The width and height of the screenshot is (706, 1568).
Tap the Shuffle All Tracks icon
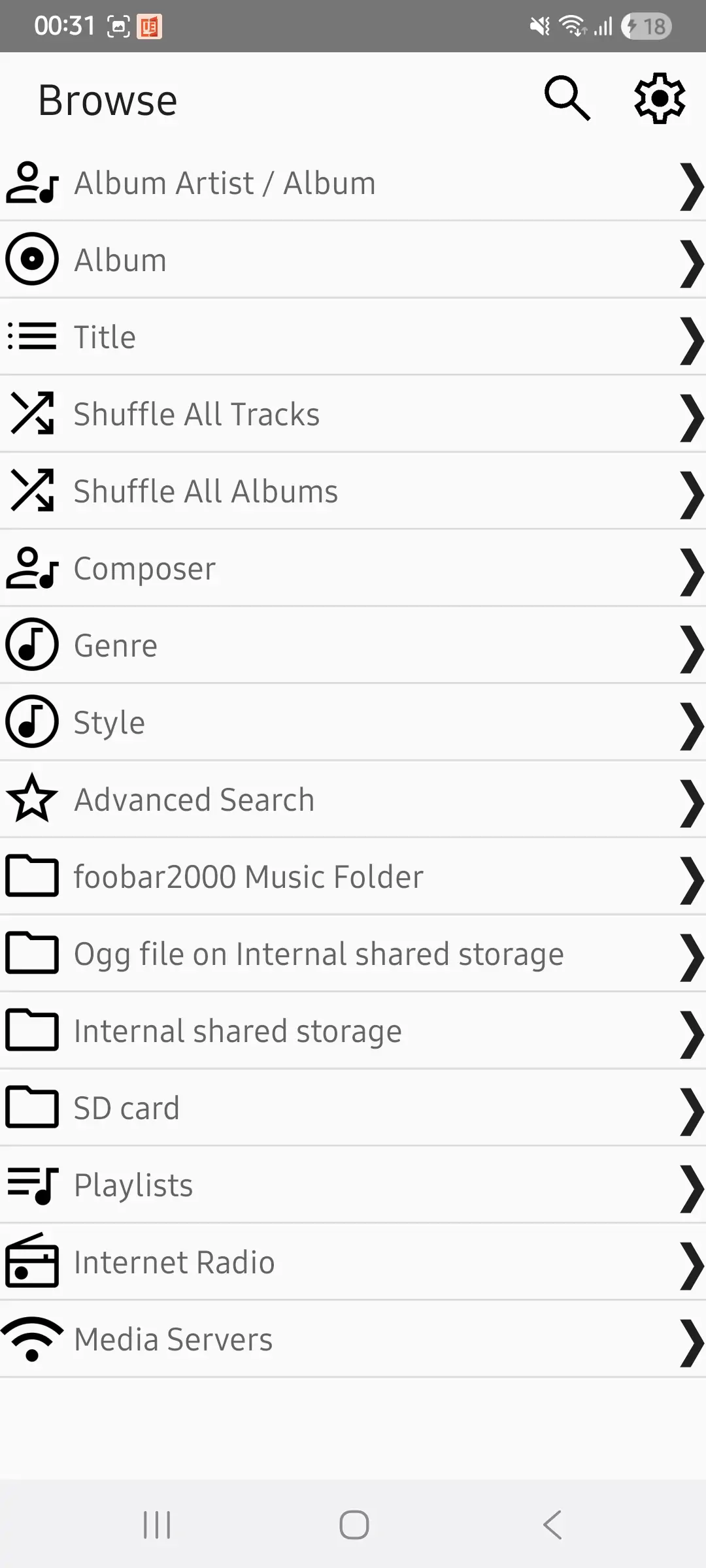pos(32,414)
